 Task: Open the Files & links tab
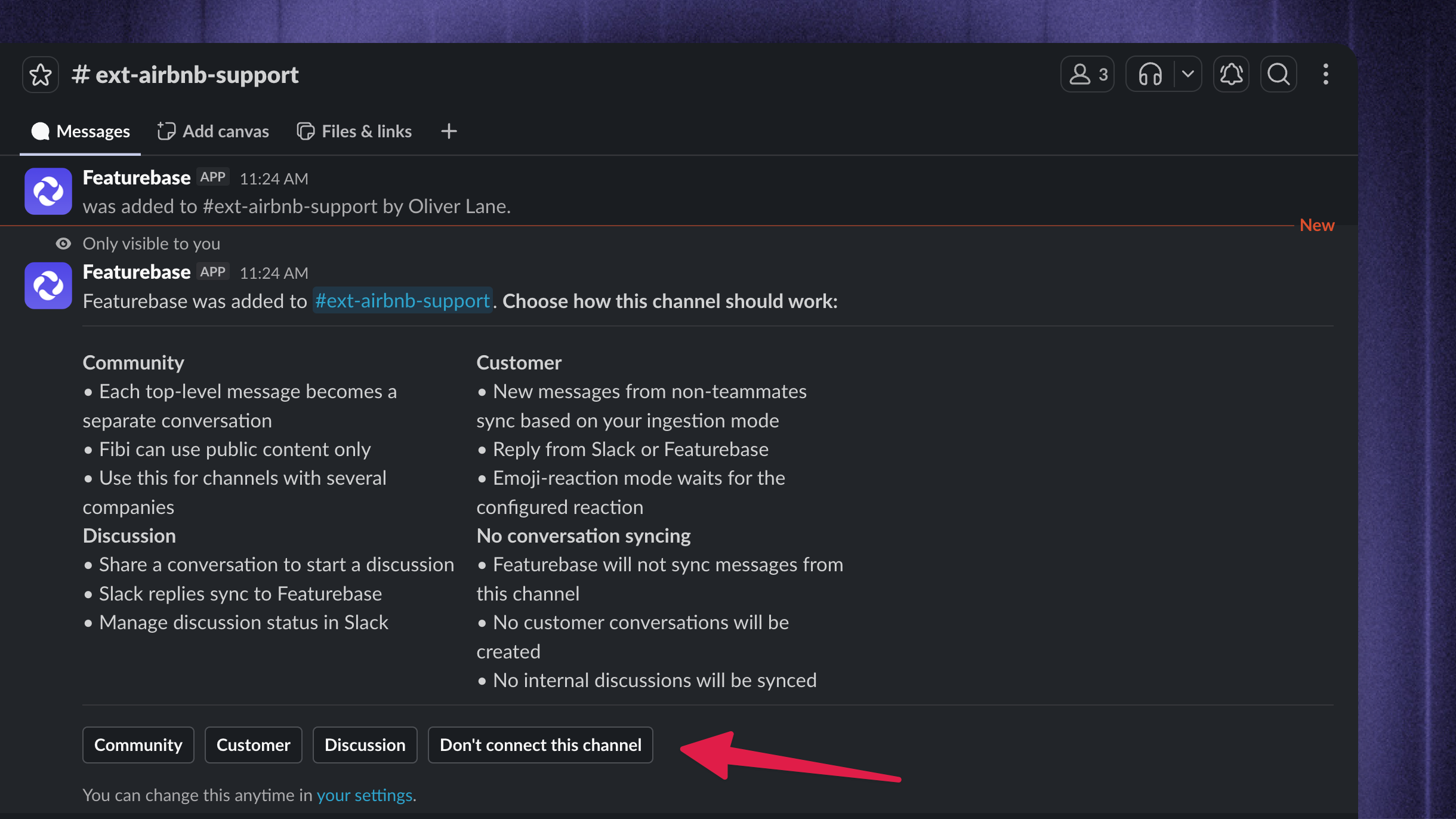354,131
